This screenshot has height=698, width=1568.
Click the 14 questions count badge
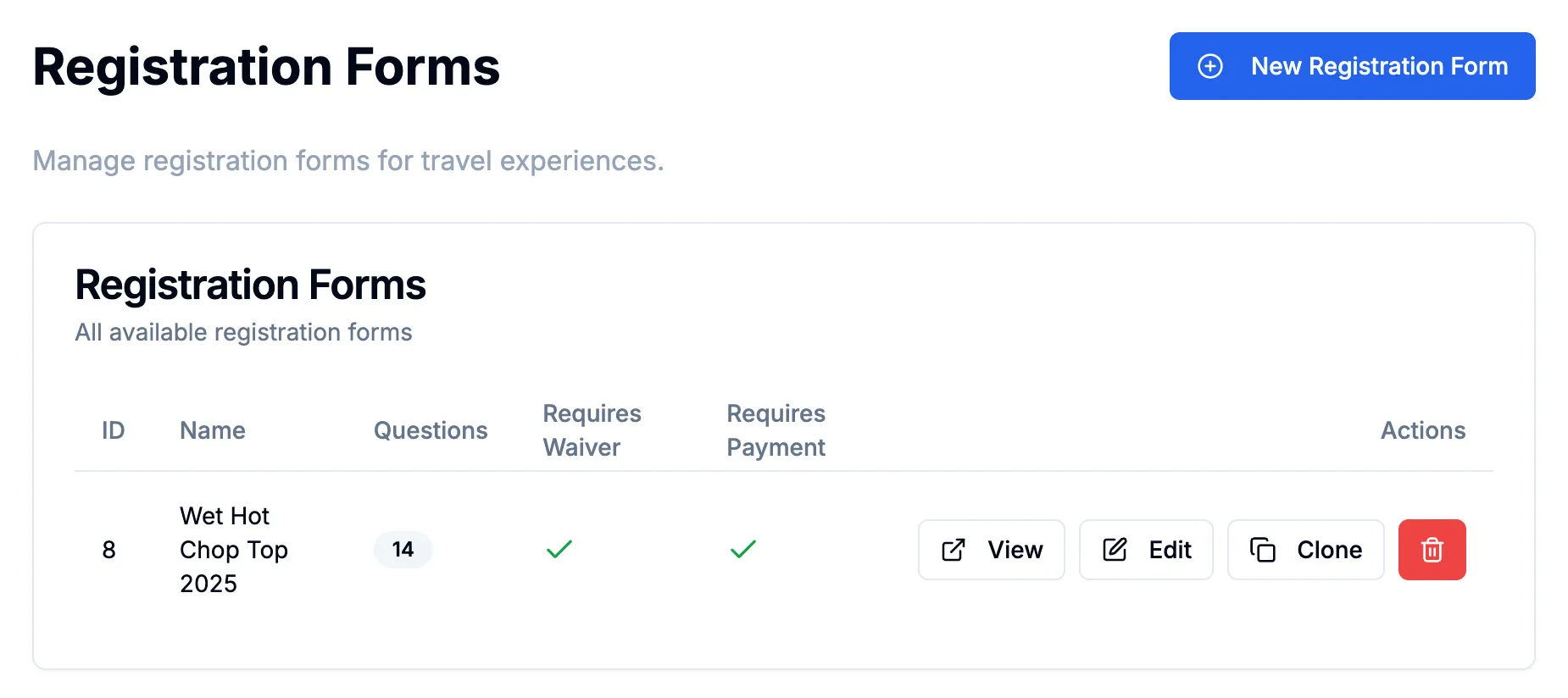click(x=403, y=550)
